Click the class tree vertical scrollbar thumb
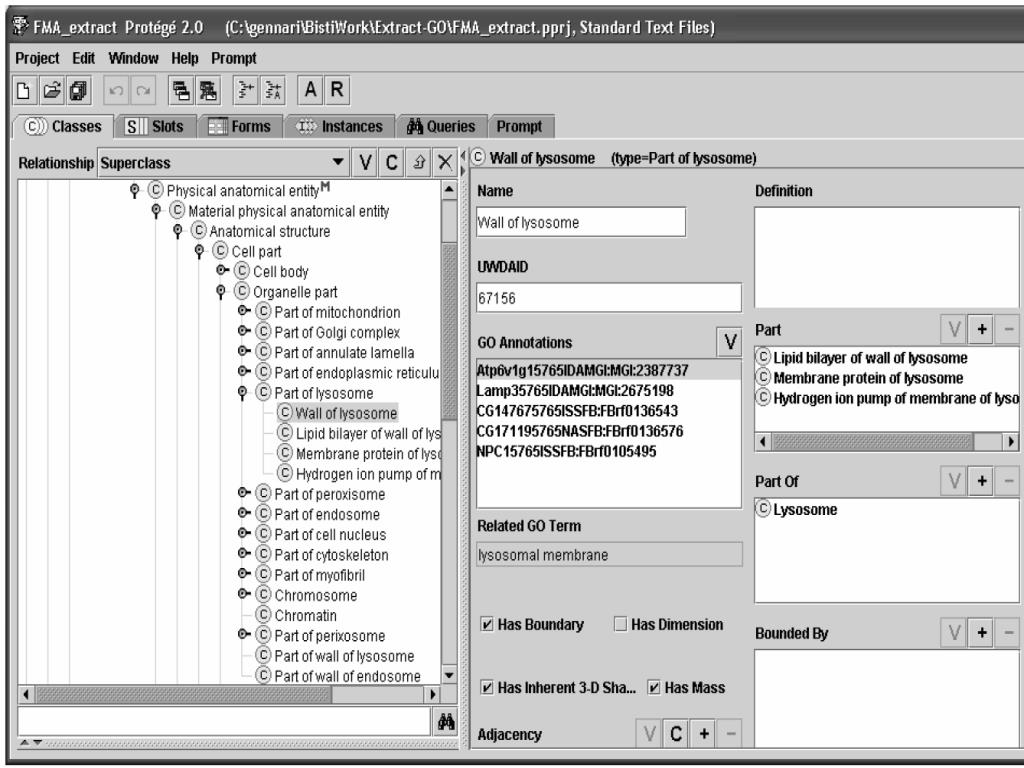The image size is (1024, 768). click(x=449, y=330)
